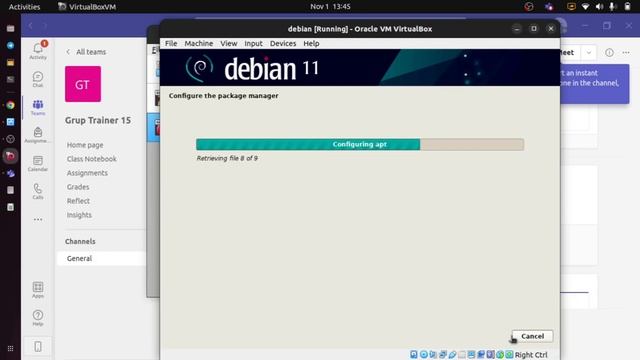Open the Help menu in VirtualBox
The width and height of the screenshot is (640, 360).
311,43
